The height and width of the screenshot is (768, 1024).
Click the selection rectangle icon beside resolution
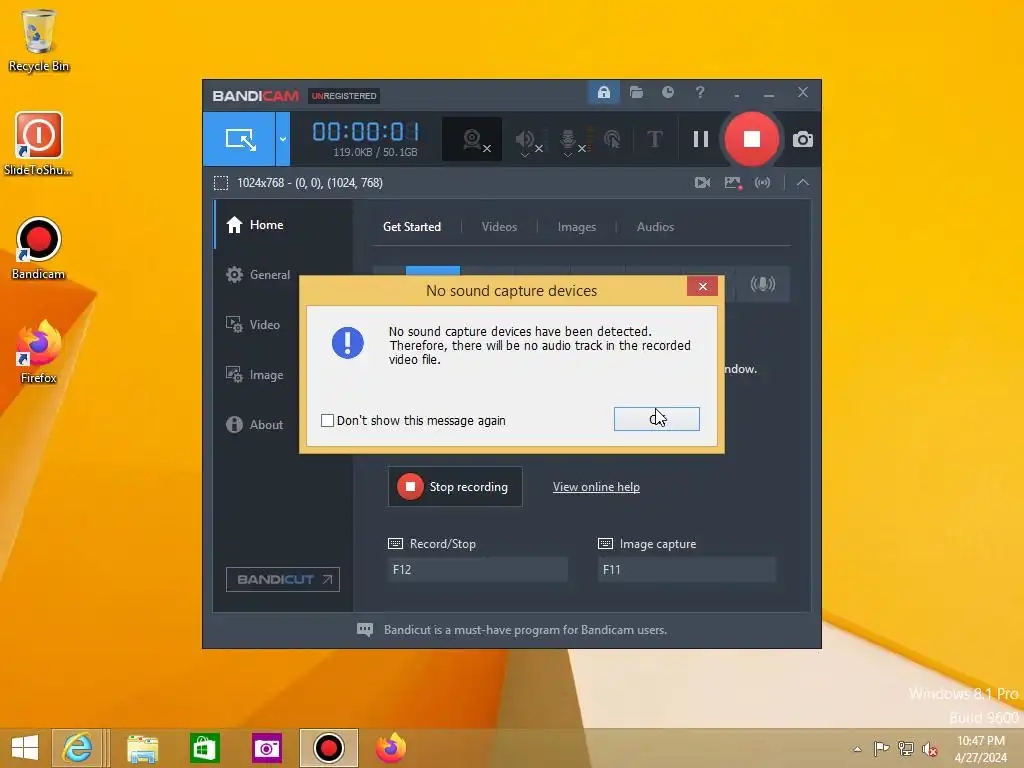pyautogui.click(x=221, y=183)
